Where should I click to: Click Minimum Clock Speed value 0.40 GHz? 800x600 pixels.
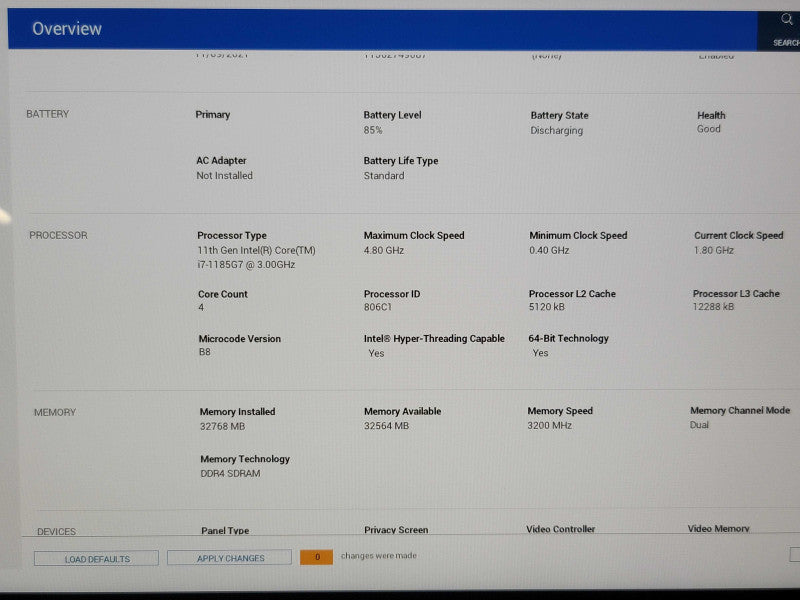[549, 251]
